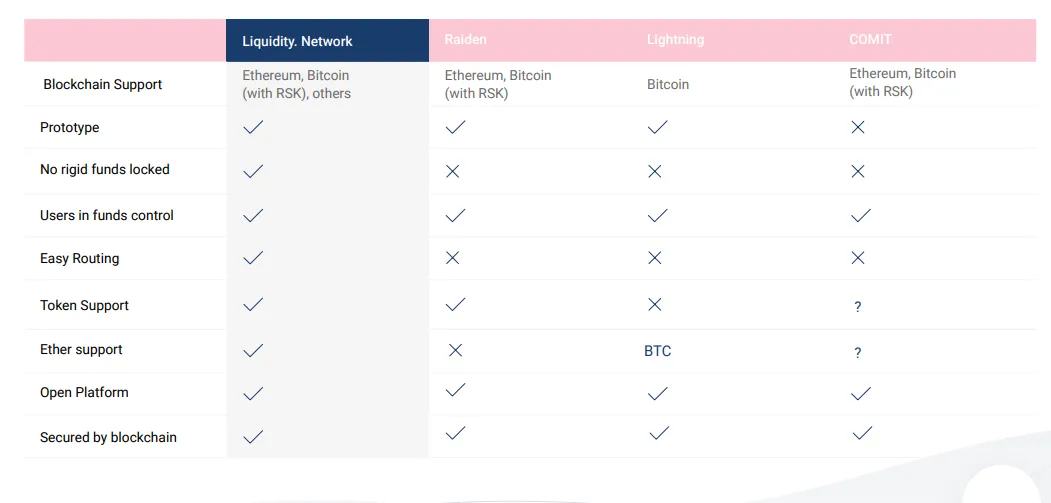This screenshot has width=1051, height=503.
Task: Click Lightning's Token Support cross icon
Action: (655, 304)
